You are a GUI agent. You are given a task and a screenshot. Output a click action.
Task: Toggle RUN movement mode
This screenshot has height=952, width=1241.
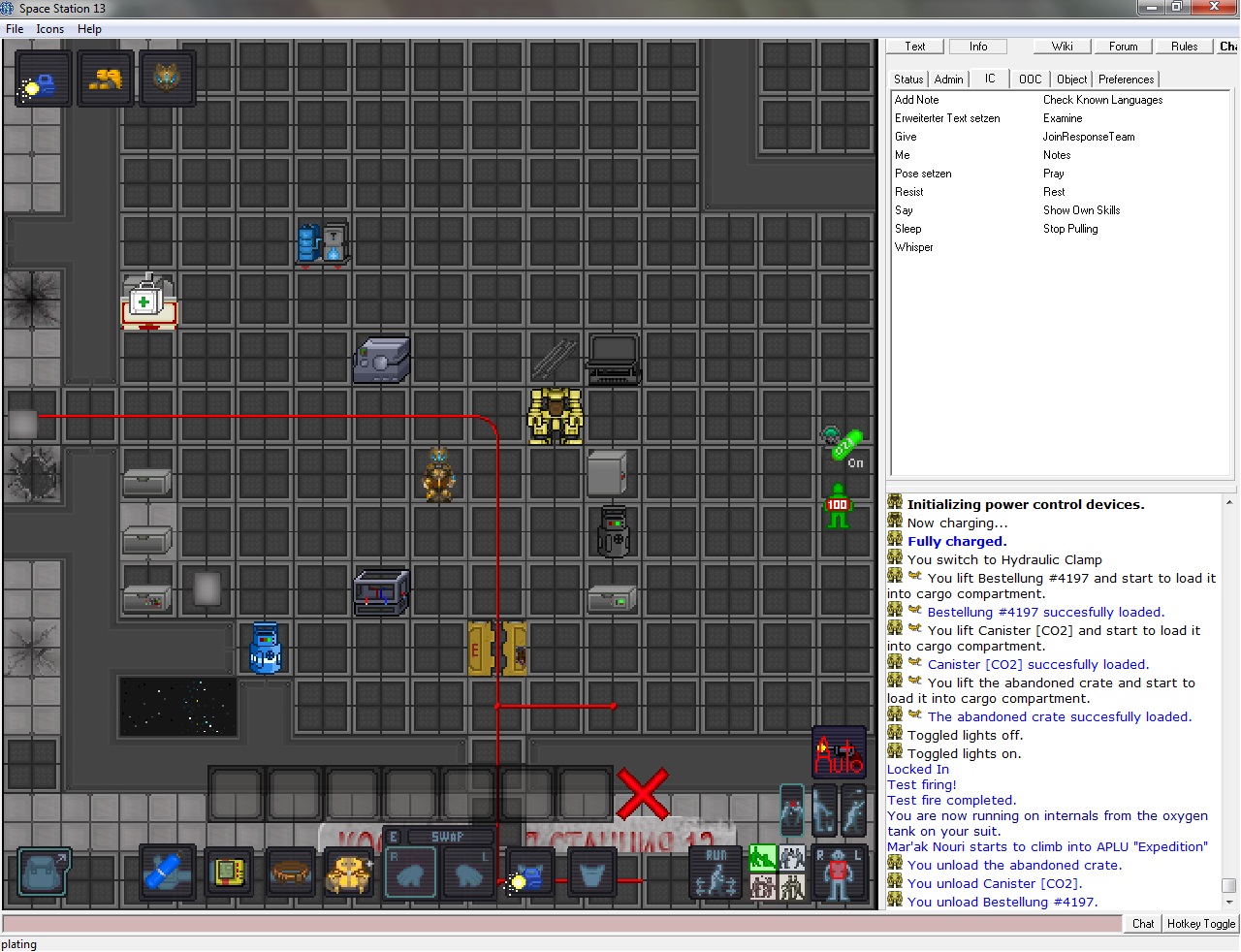(x=716, y=873)
